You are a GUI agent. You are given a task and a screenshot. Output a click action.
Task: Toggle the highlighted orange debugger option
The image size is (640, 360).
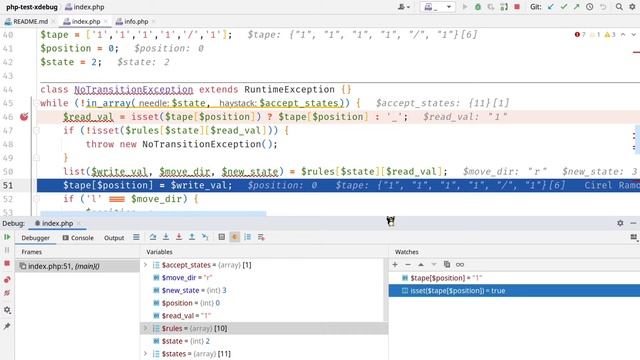point(235,237)
